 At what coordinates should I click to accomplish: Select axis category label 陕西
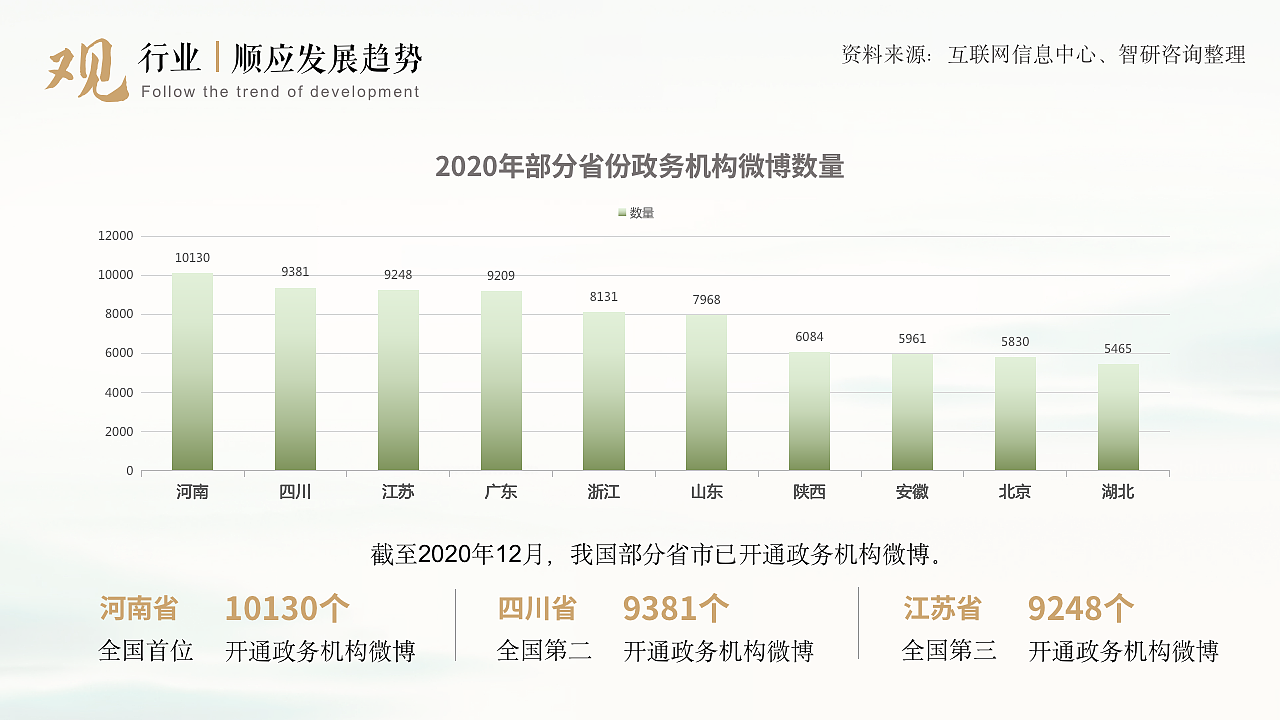[x=809, y=492]
